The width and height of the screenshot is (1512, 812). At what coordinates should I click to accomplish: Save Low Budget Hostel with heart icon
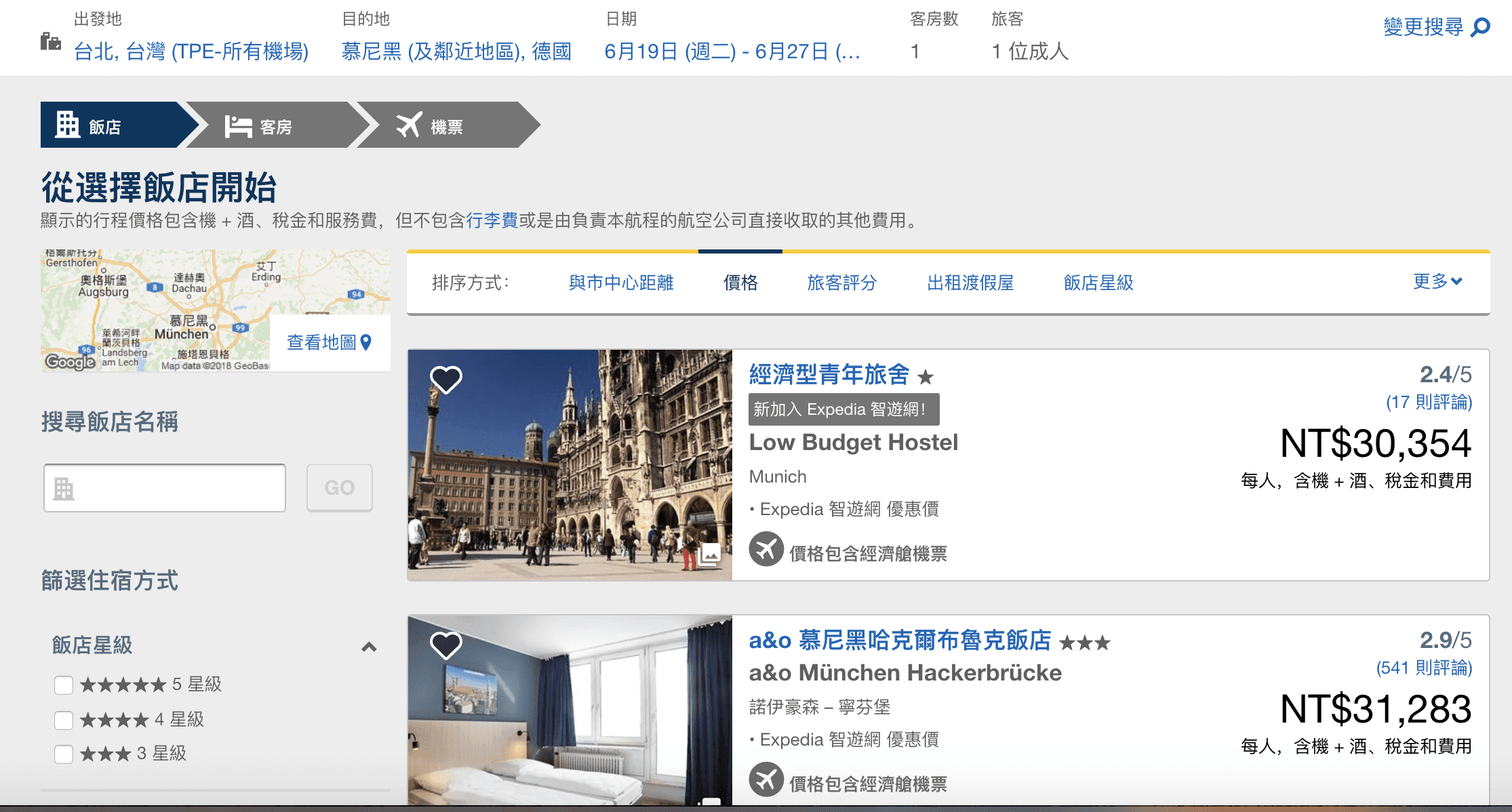446,380
